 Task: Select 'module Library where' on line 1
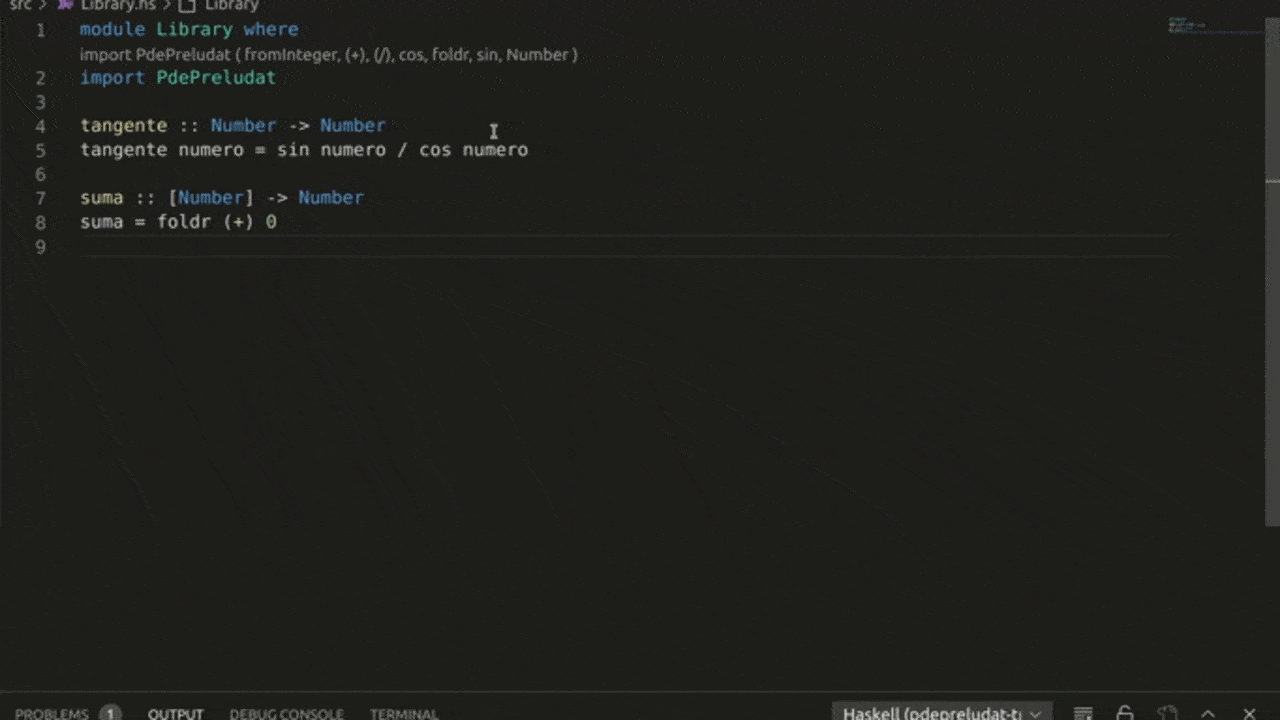click(189, 29)
